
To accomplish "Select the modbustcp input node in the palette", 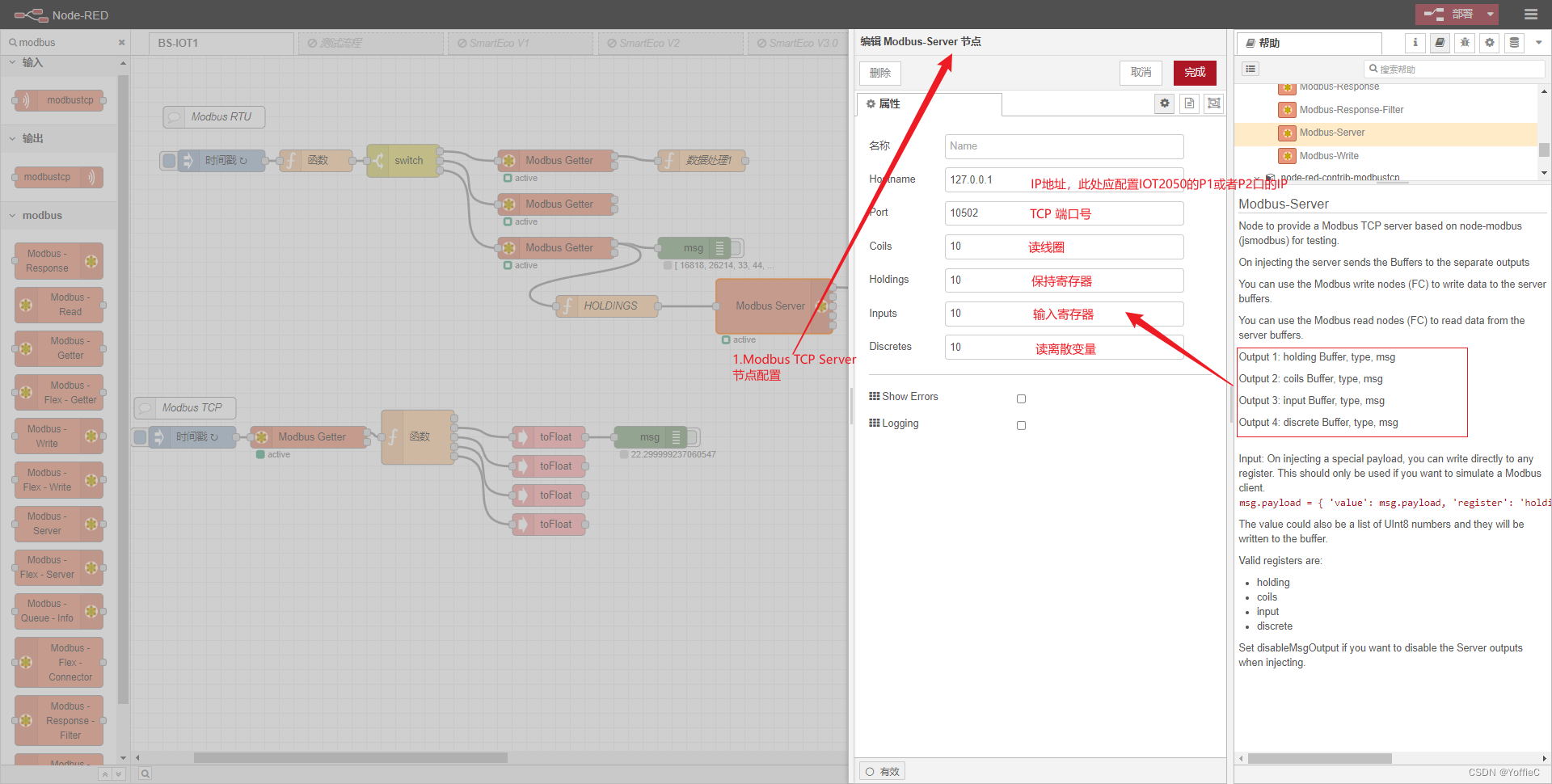I will (58, 100).
